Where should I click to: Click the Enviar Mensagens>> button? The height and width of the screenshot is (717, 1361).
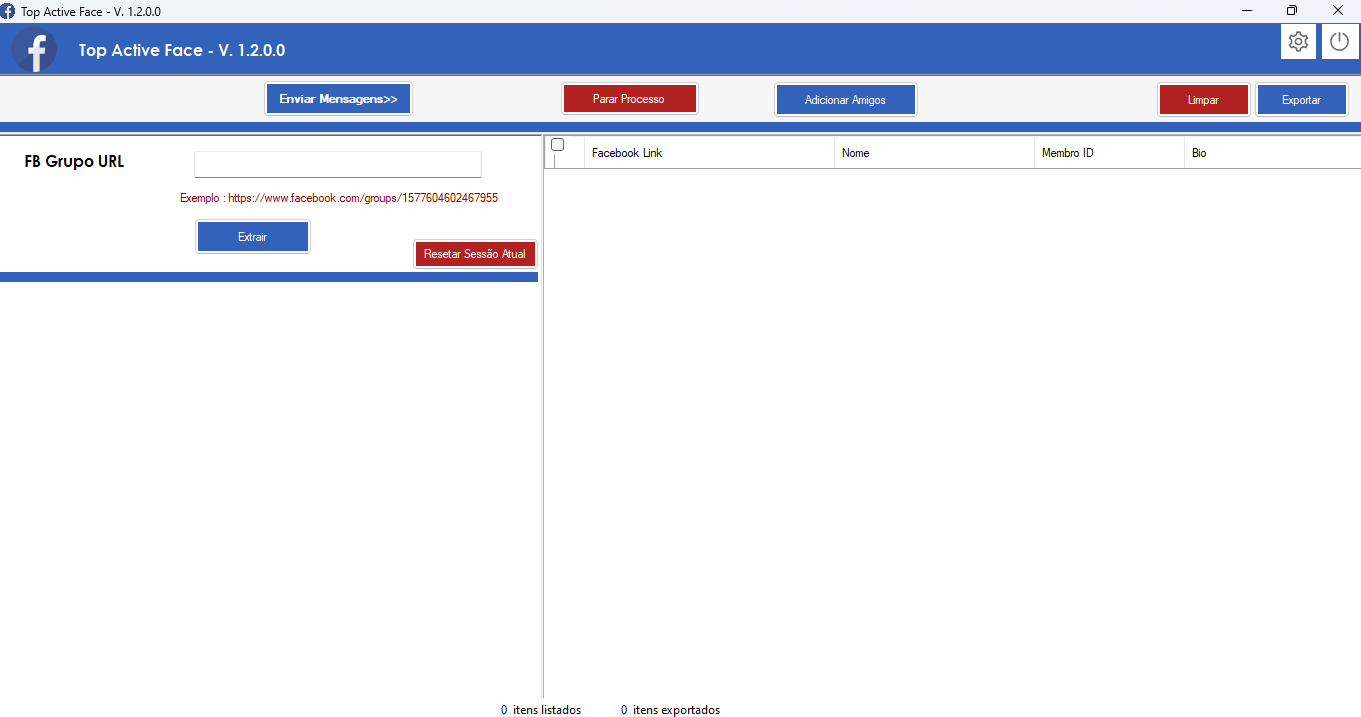pyautogui.click(x=338, y=99)
